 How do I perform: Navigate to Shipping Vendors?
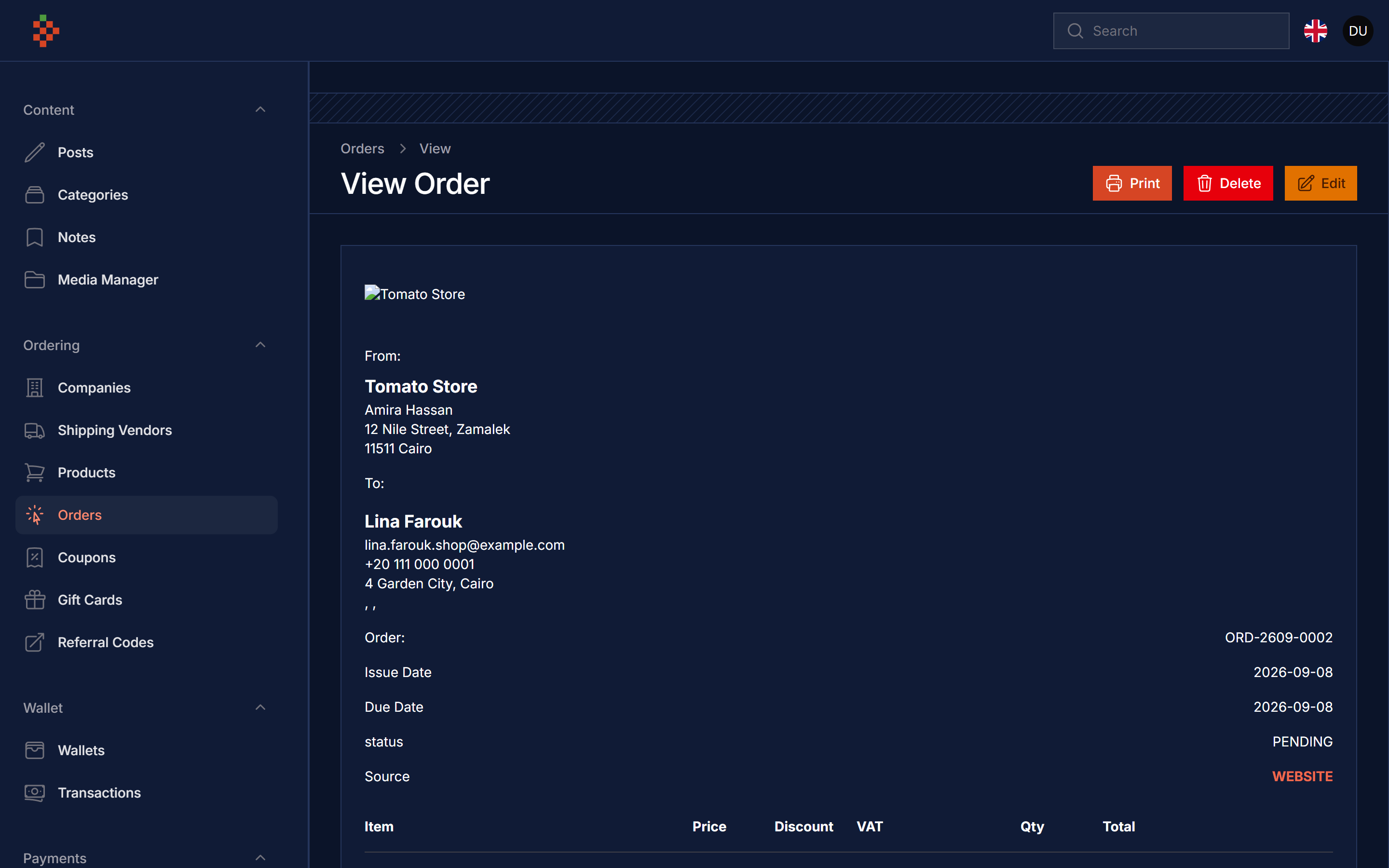pyautogui.click(x=146, y=431)
